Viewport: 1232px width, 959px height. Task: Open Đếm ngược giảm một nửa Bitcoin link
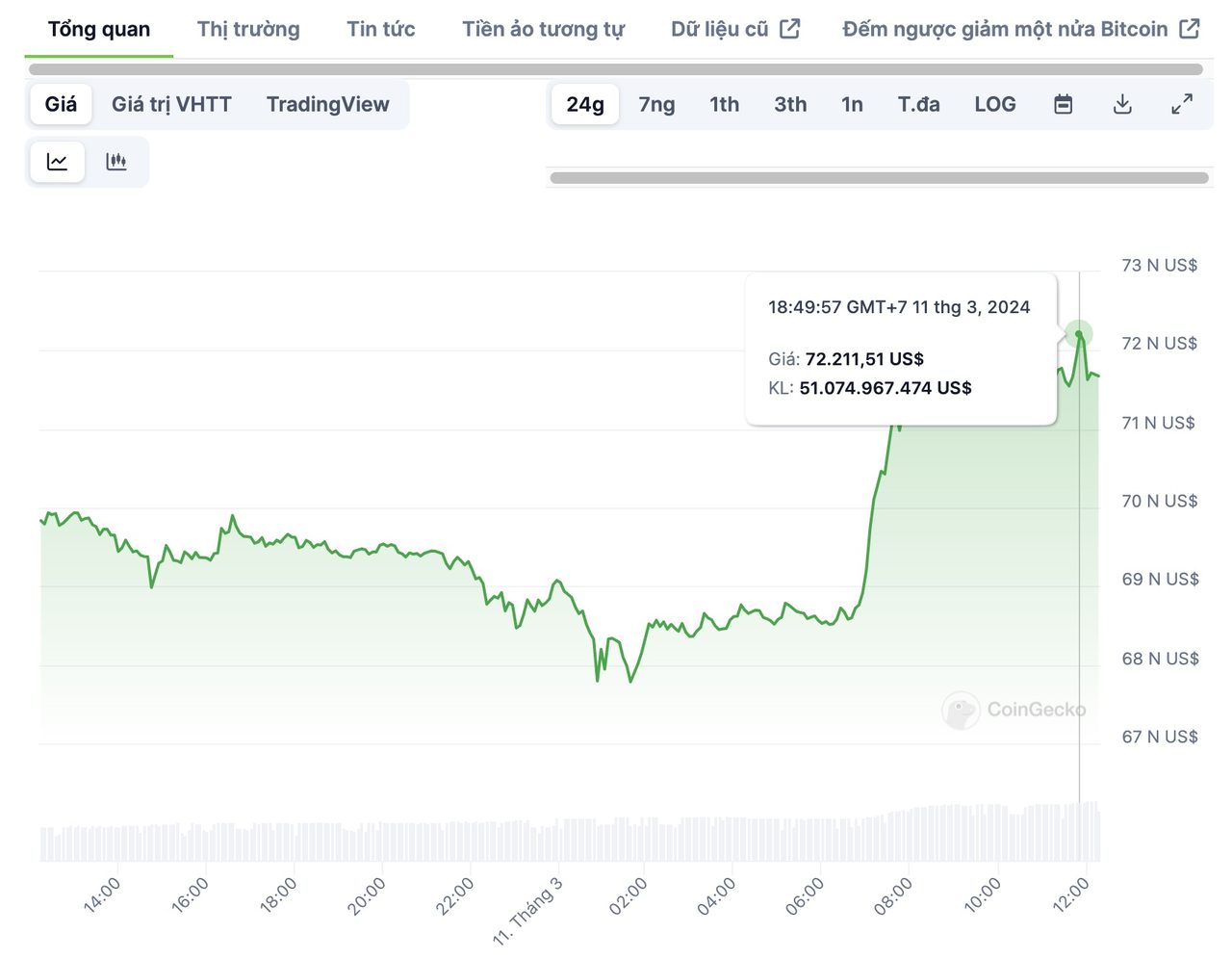click(1021, 29)
